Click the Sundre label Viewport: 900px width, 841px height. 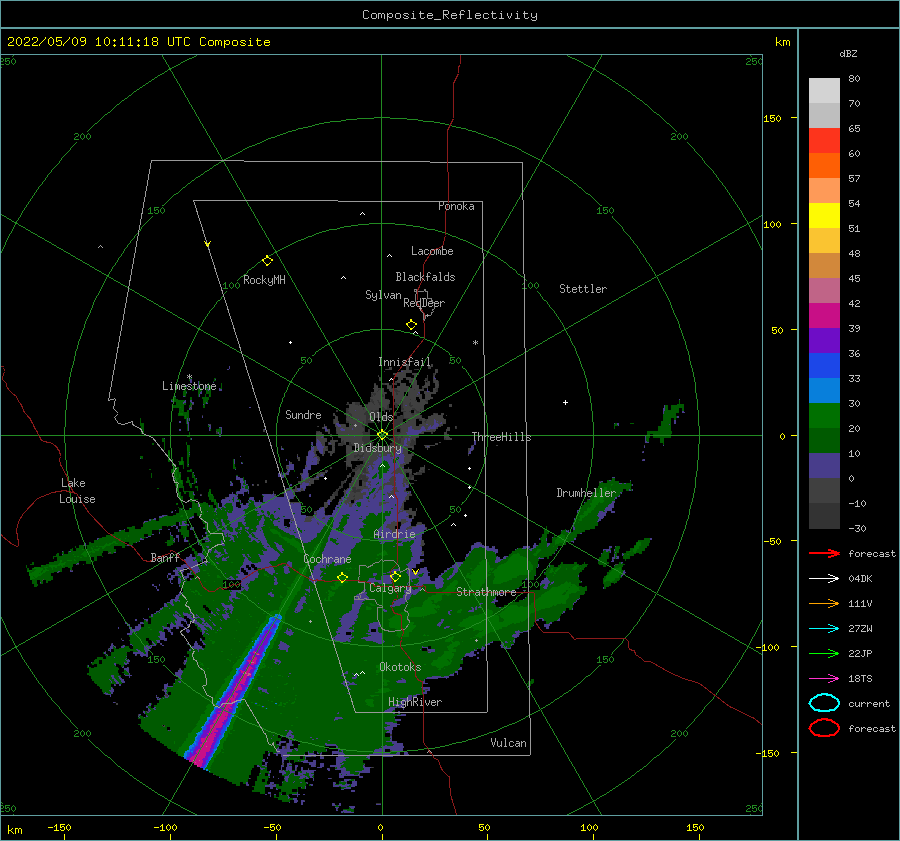click(x=303, y=414)
